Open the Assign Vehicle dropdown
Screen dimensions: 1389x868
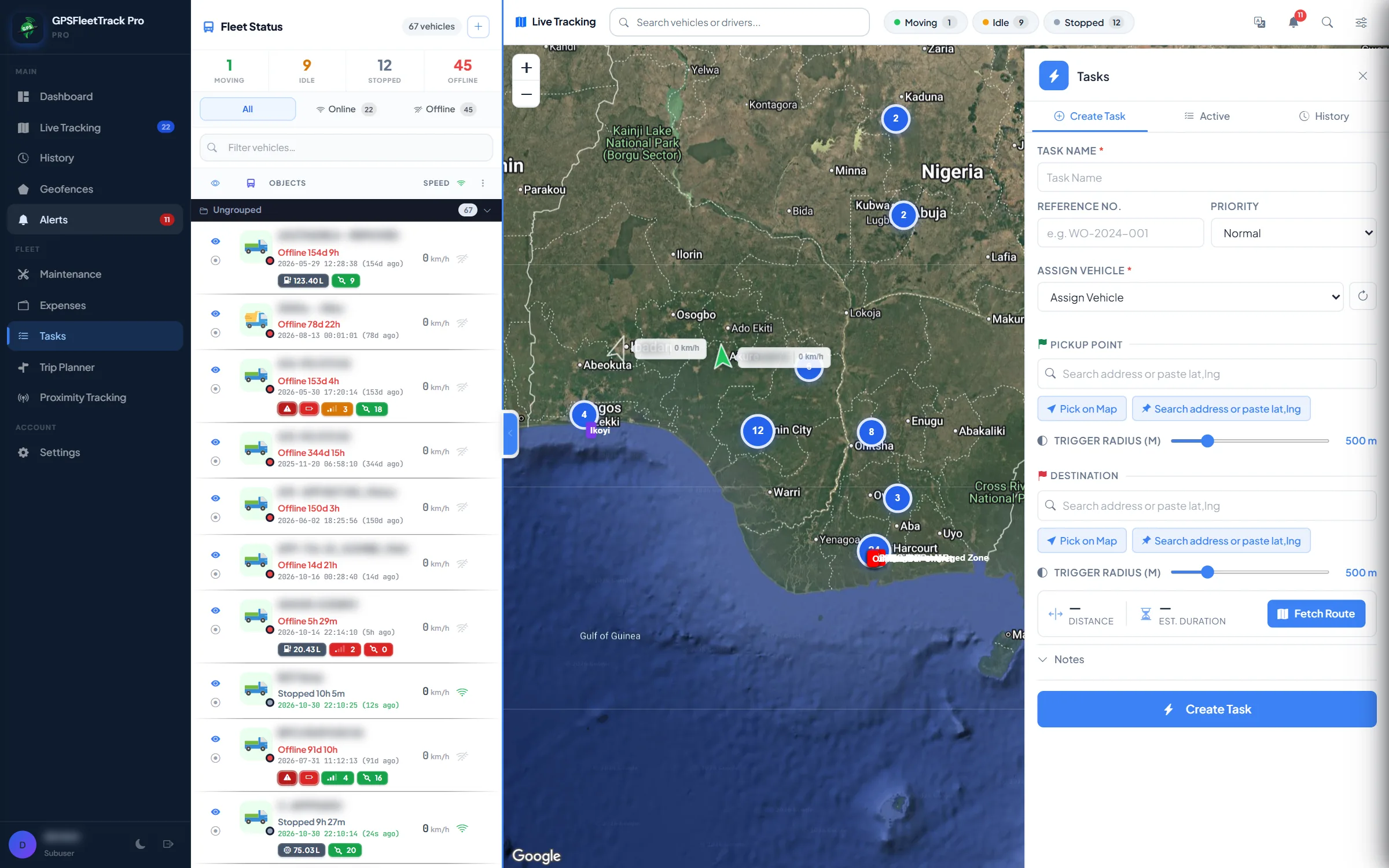click(1190, 297)
